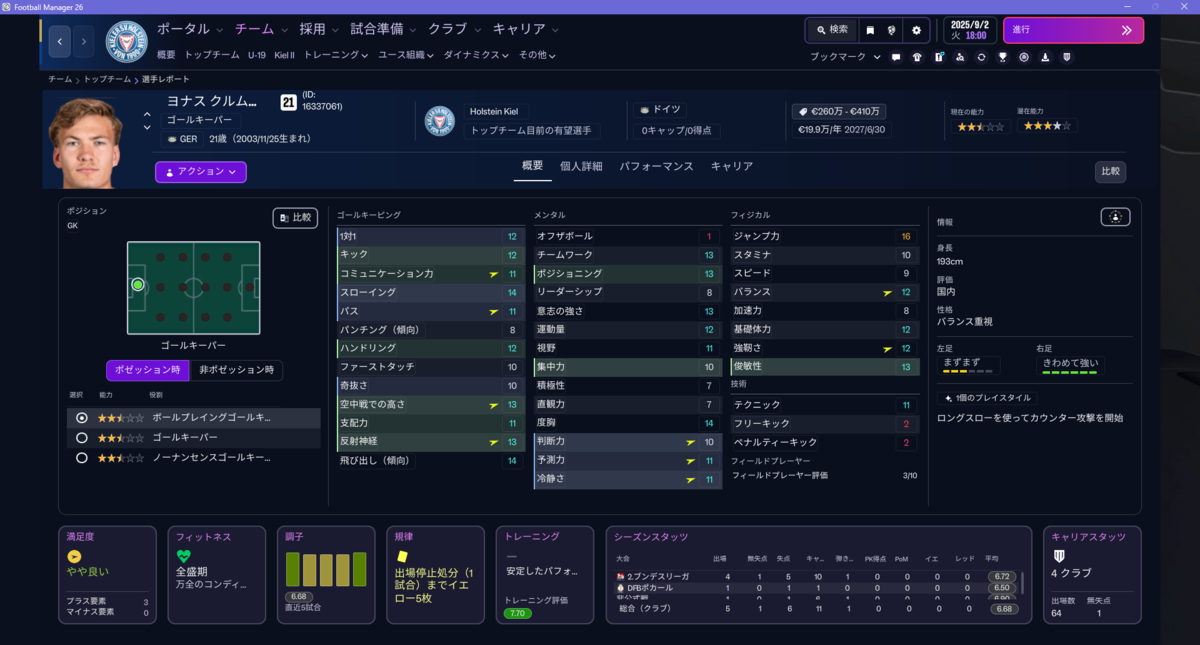1200x645 pixels.
Task: Open the shield shortcut icon in bookmarks bar
Action: (1067, 57)
